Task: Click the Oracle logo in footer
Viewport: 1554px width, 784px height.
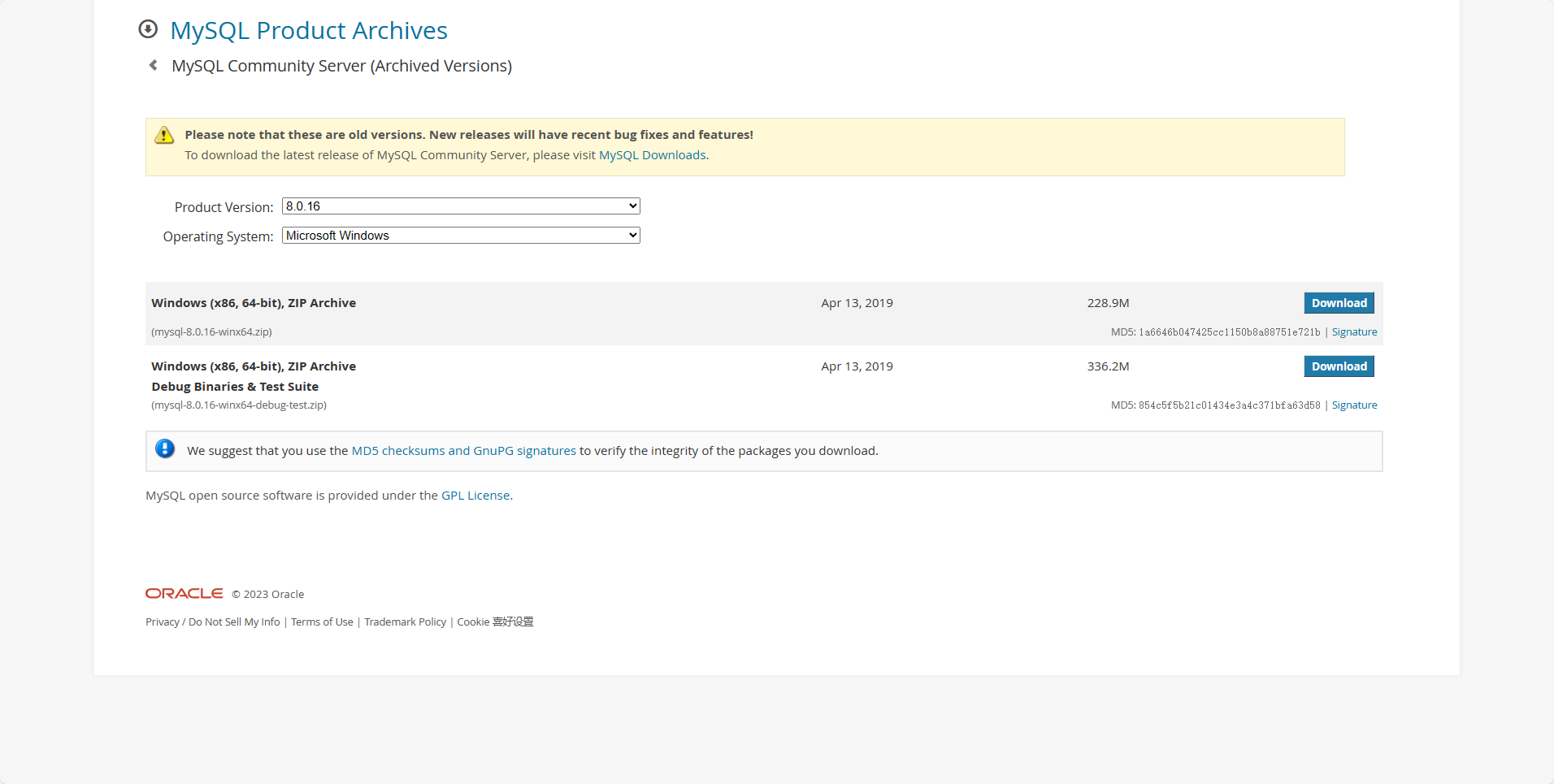Action: click(x=184, y=594)
